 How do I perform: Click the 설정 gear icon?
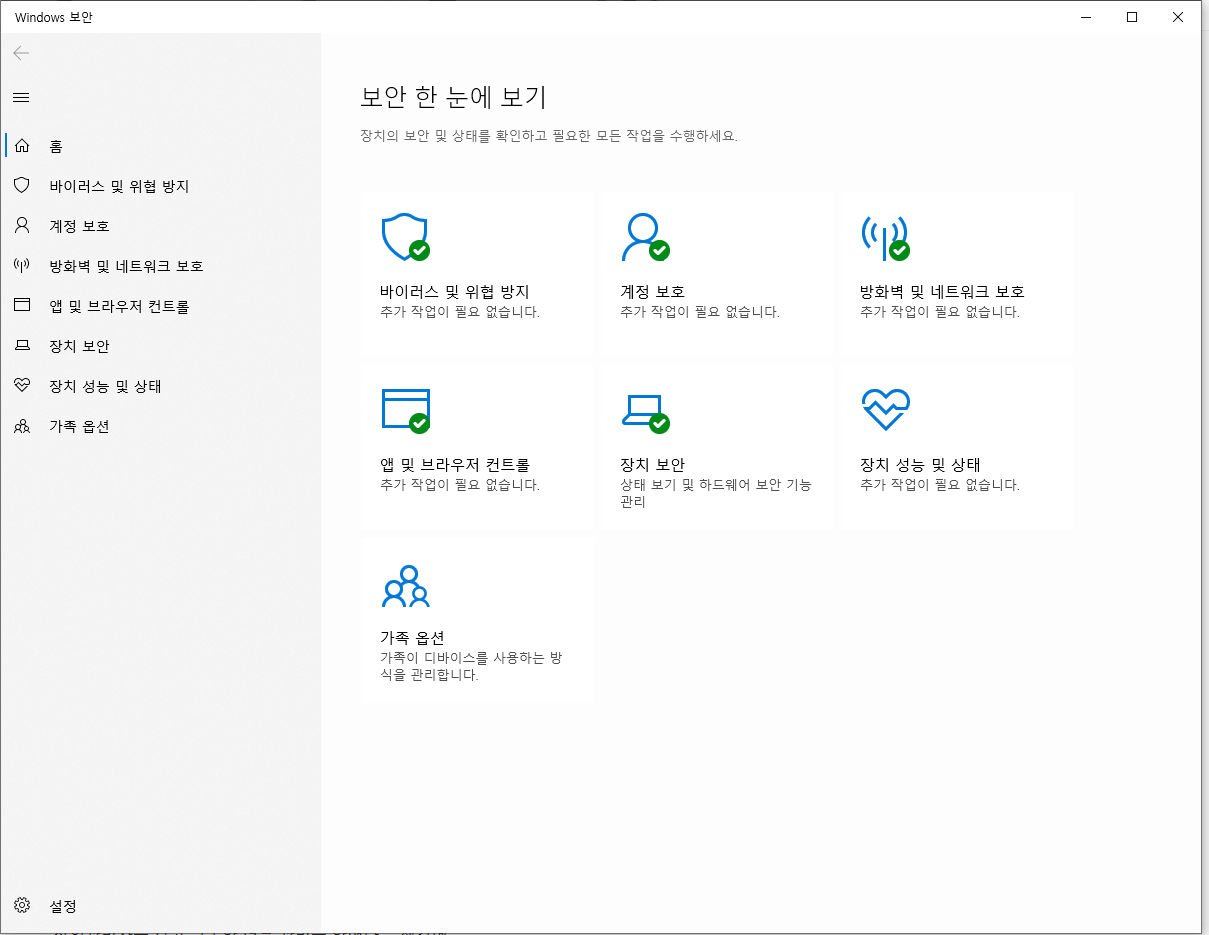coord(22,906)
